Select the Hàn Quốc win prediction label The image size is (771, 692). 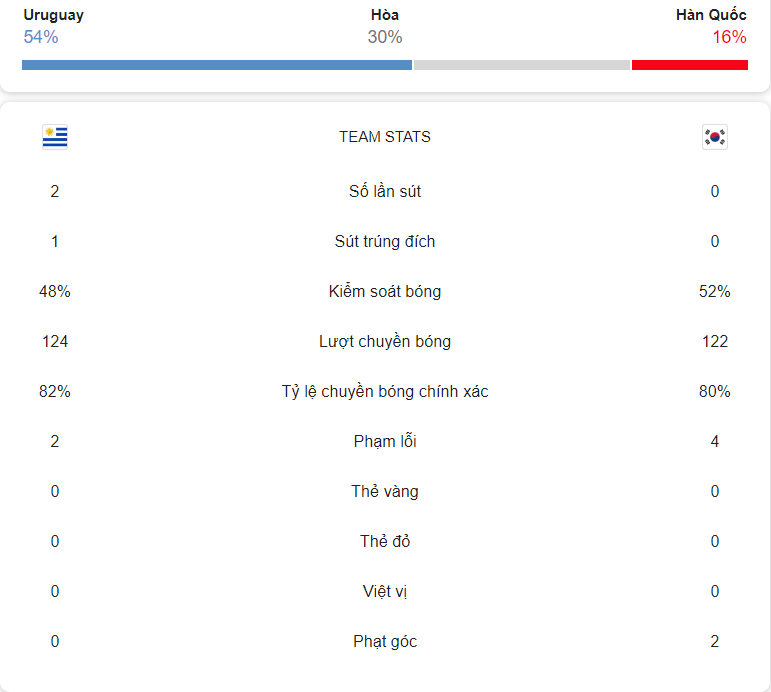[711, 15]
